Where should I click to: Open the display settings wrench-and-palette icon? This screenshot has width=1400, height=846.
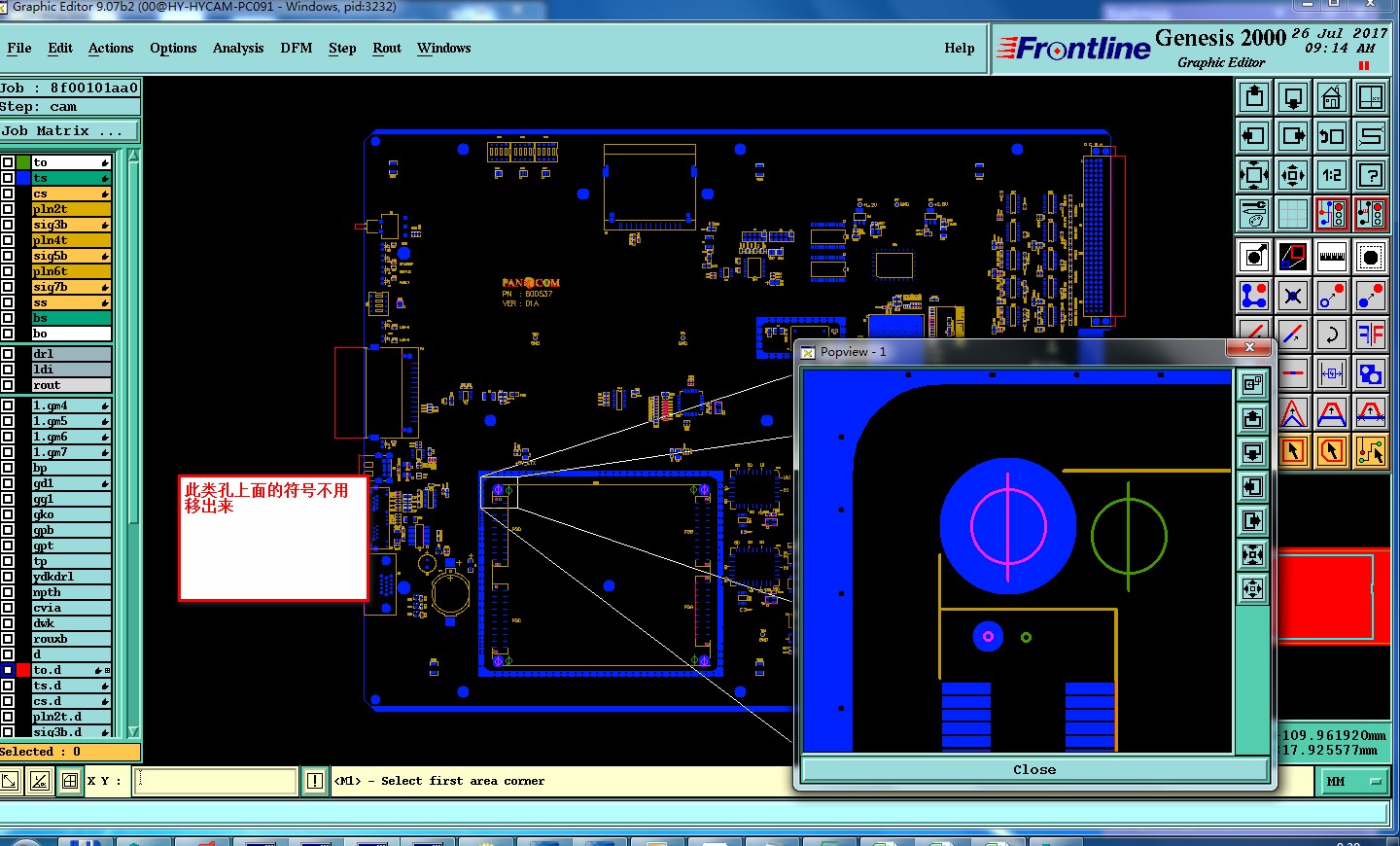[1254, 214]
